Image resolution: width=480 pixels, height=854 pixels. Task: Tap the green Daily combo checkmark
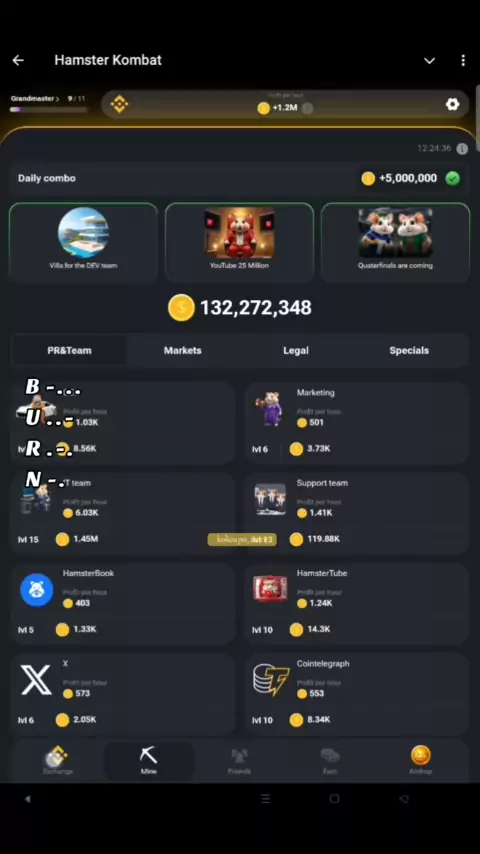(x=452, y=178)
